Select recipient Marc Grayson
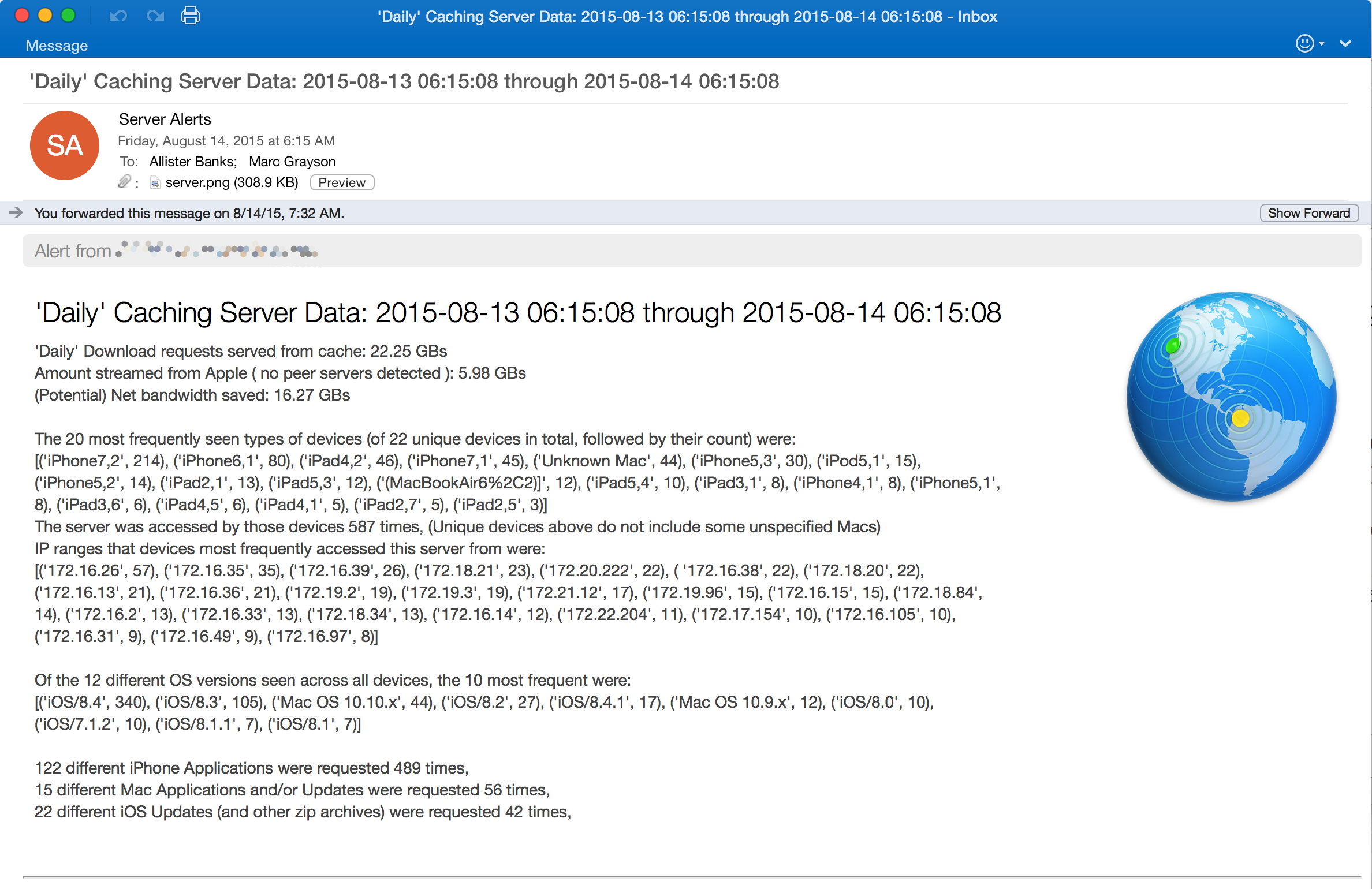This screenshot has width=1372, height=889. click(x=292, y=162)
